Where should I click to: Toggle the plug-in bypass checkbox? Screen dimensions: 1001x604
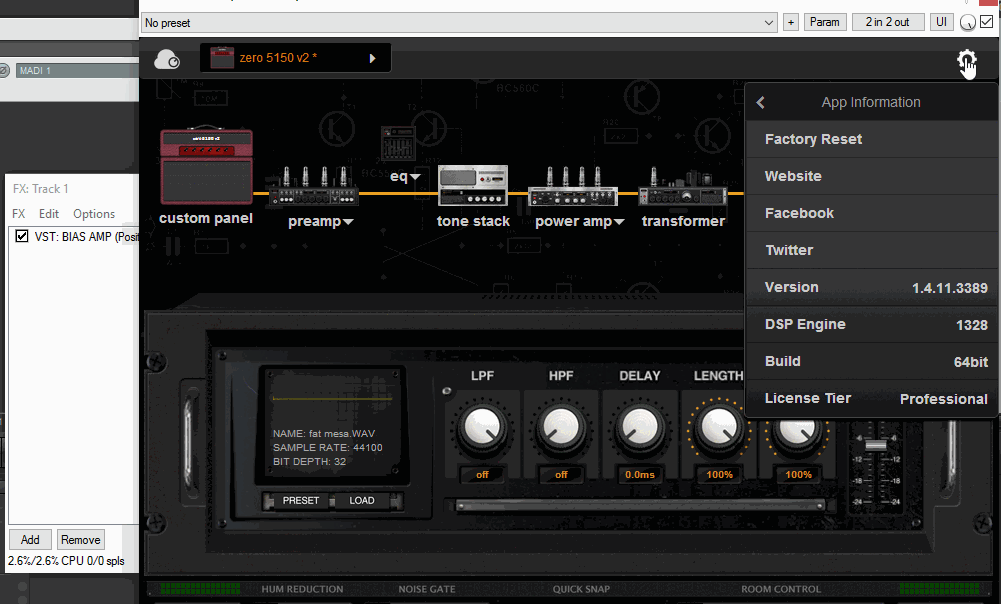[x=987, y=22]
